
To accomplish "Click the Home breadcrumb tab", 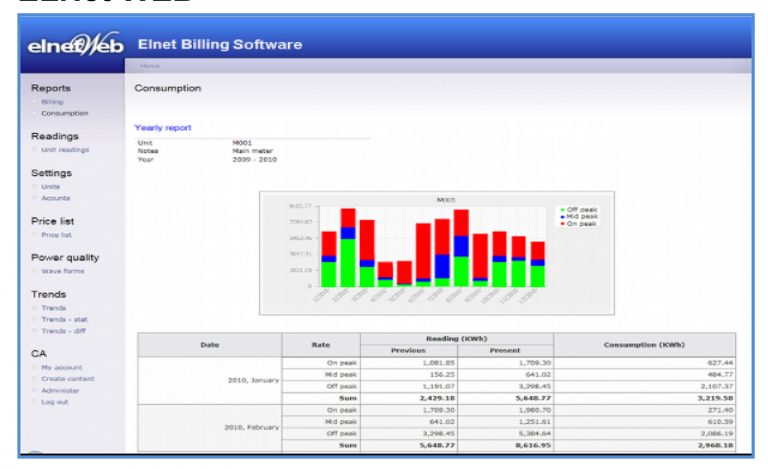I will point(149,65).
